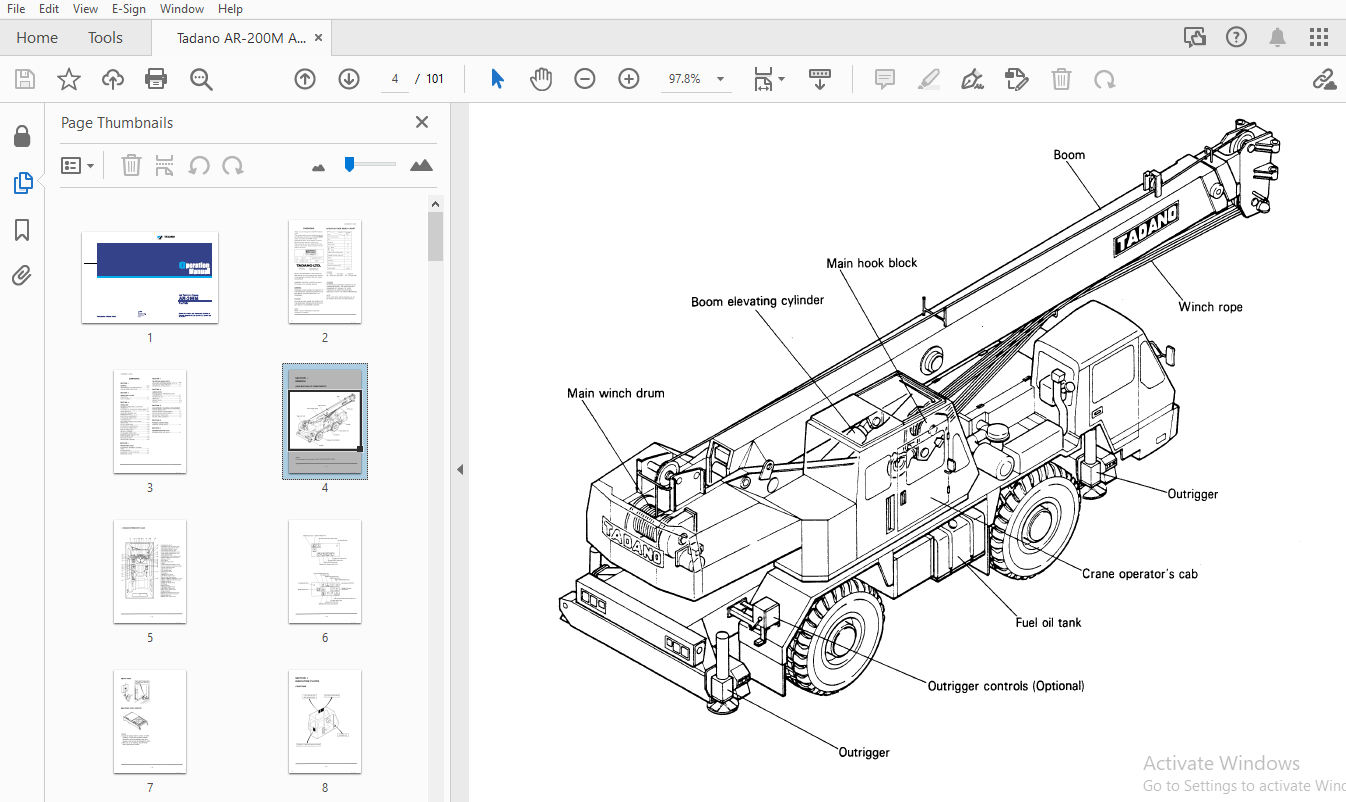The height and width of the screenshot is (802, 1346).
Task: Switch to the Home tab
Action: coord(37,38)
